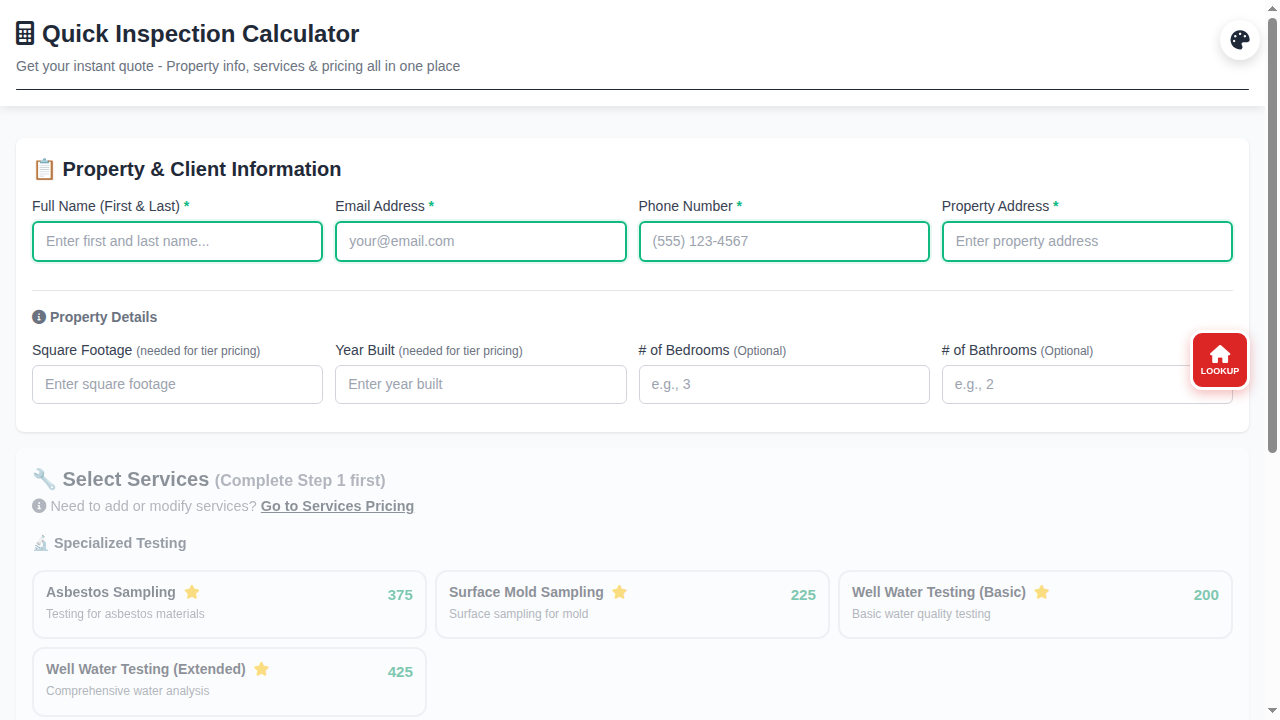The width and height of the screenshot is (1280, 720).
Task: Click the info icon next to Property Details
Action: coord(38,316)
